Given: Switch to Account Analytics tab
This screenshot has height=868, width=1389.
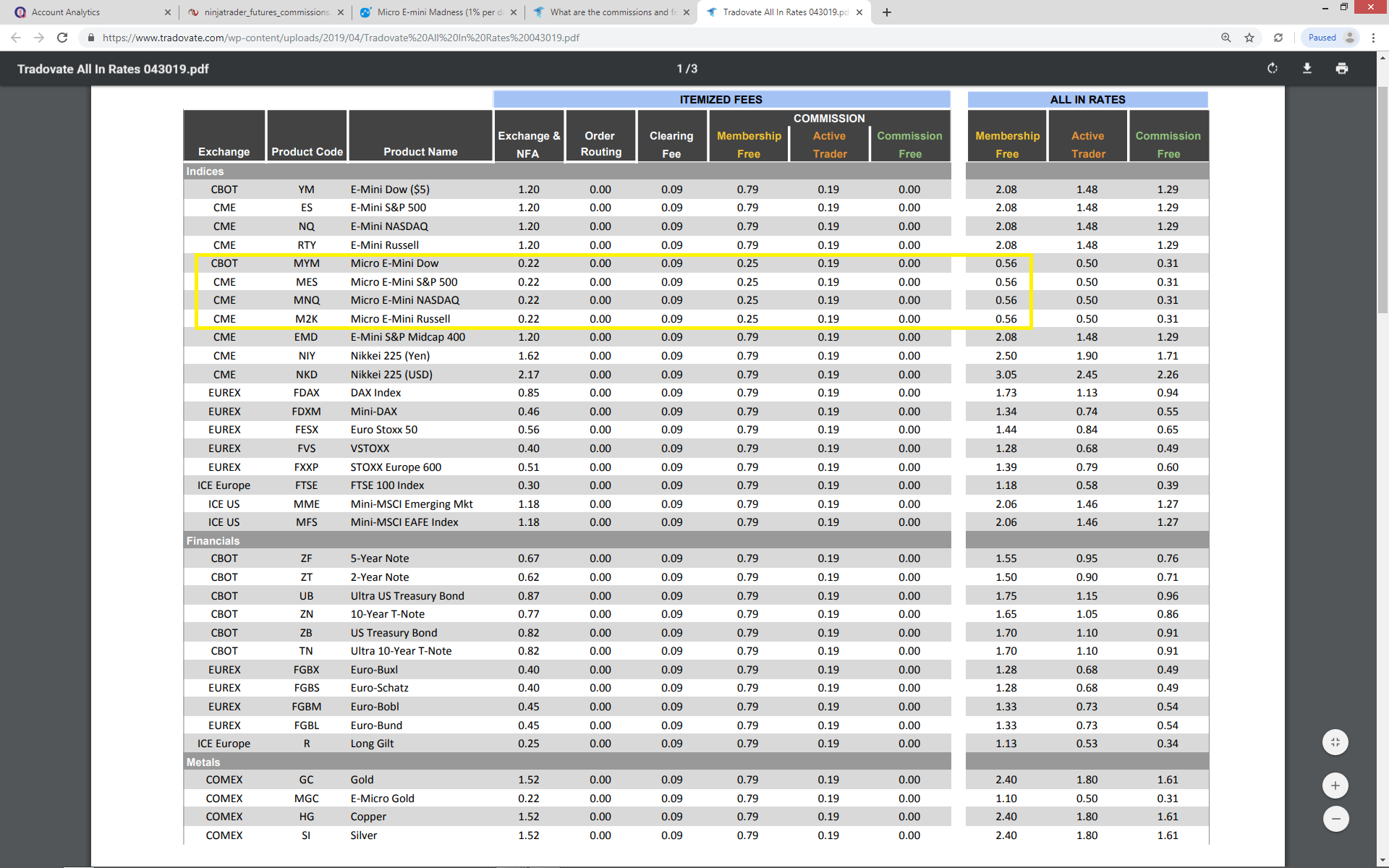Looking at the screenshot, I should [x=92, y=12].
